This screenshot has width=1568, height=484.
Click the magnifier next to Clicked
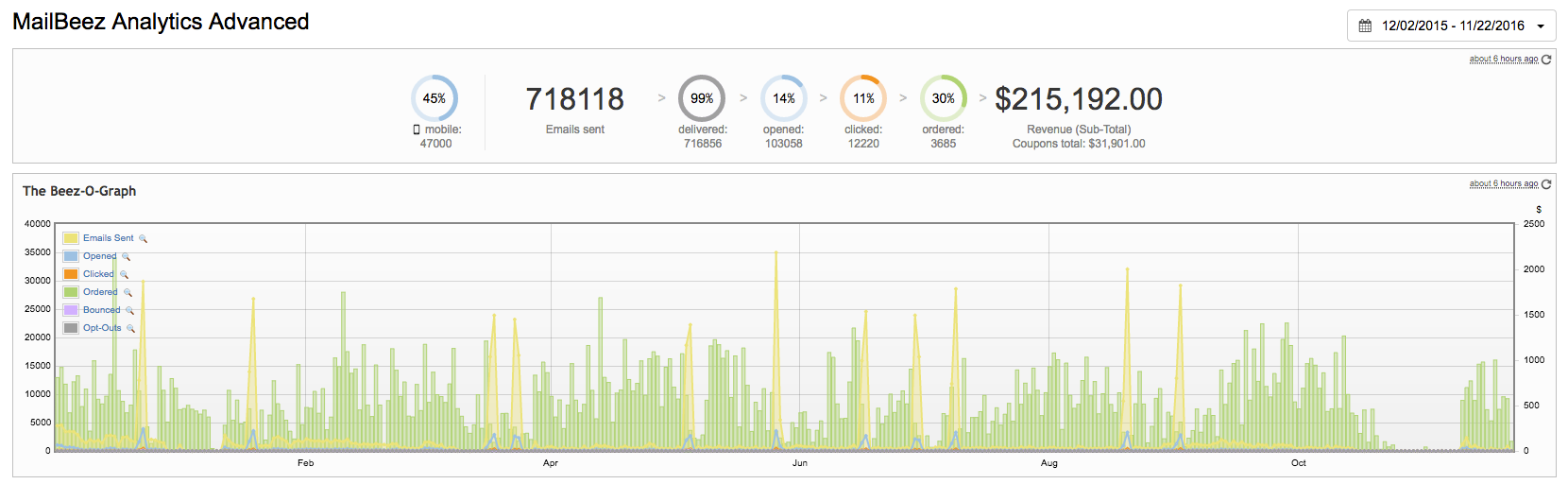[x=124, y=275]
